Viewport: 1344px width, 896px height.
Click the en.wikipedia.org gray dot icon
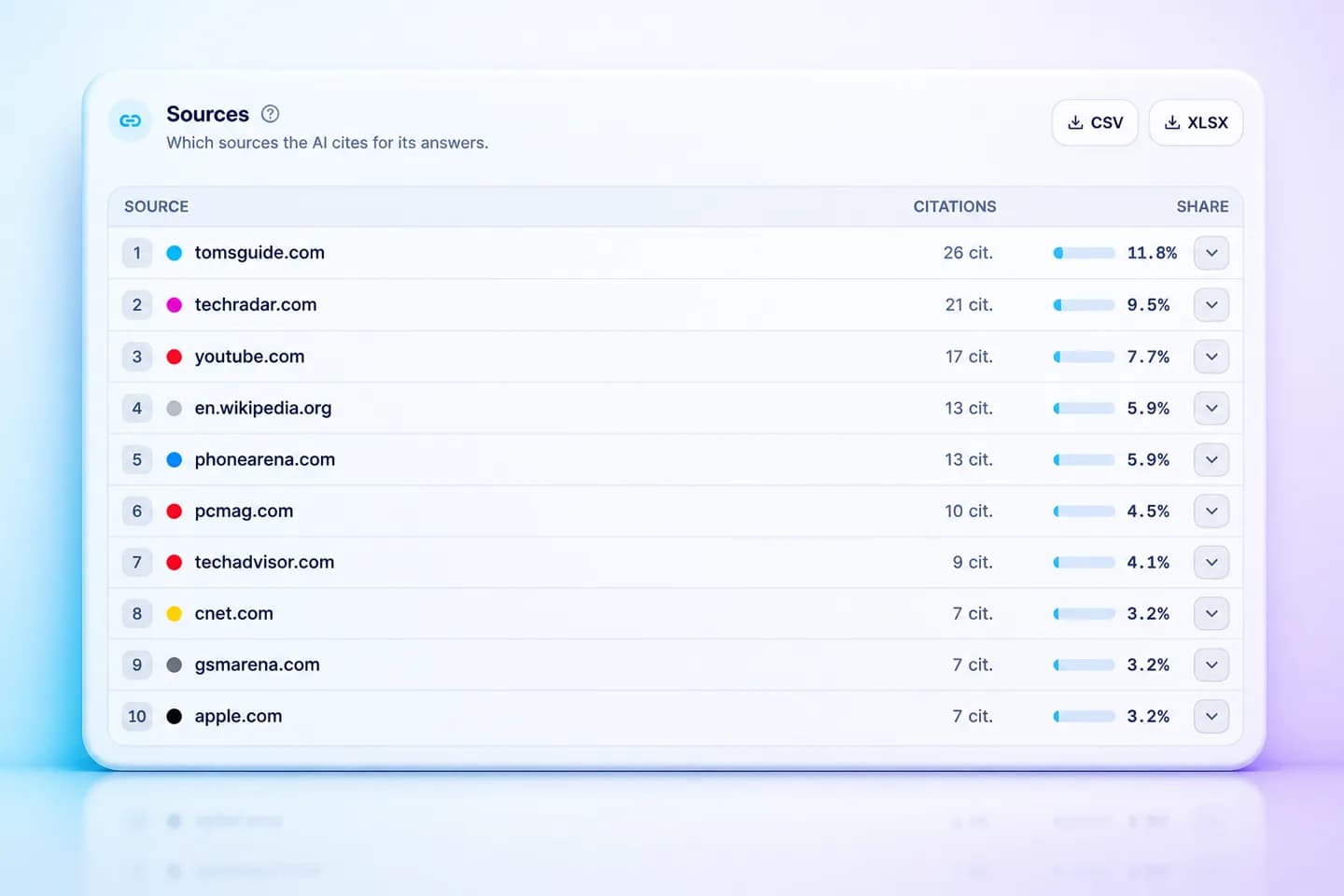(x=174, y=408)
